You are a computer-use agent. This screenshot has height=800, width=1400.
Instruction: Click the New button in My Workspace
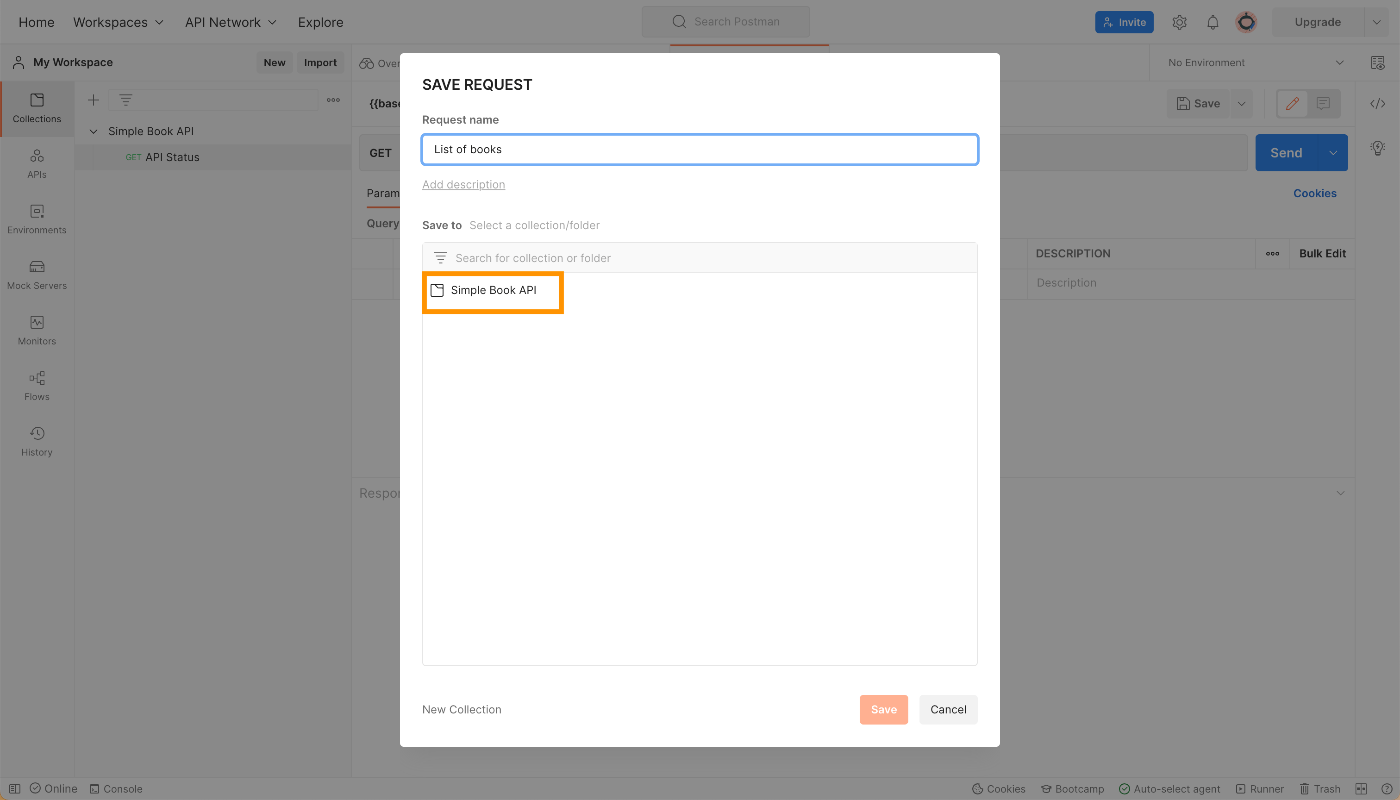coord(274,62)
